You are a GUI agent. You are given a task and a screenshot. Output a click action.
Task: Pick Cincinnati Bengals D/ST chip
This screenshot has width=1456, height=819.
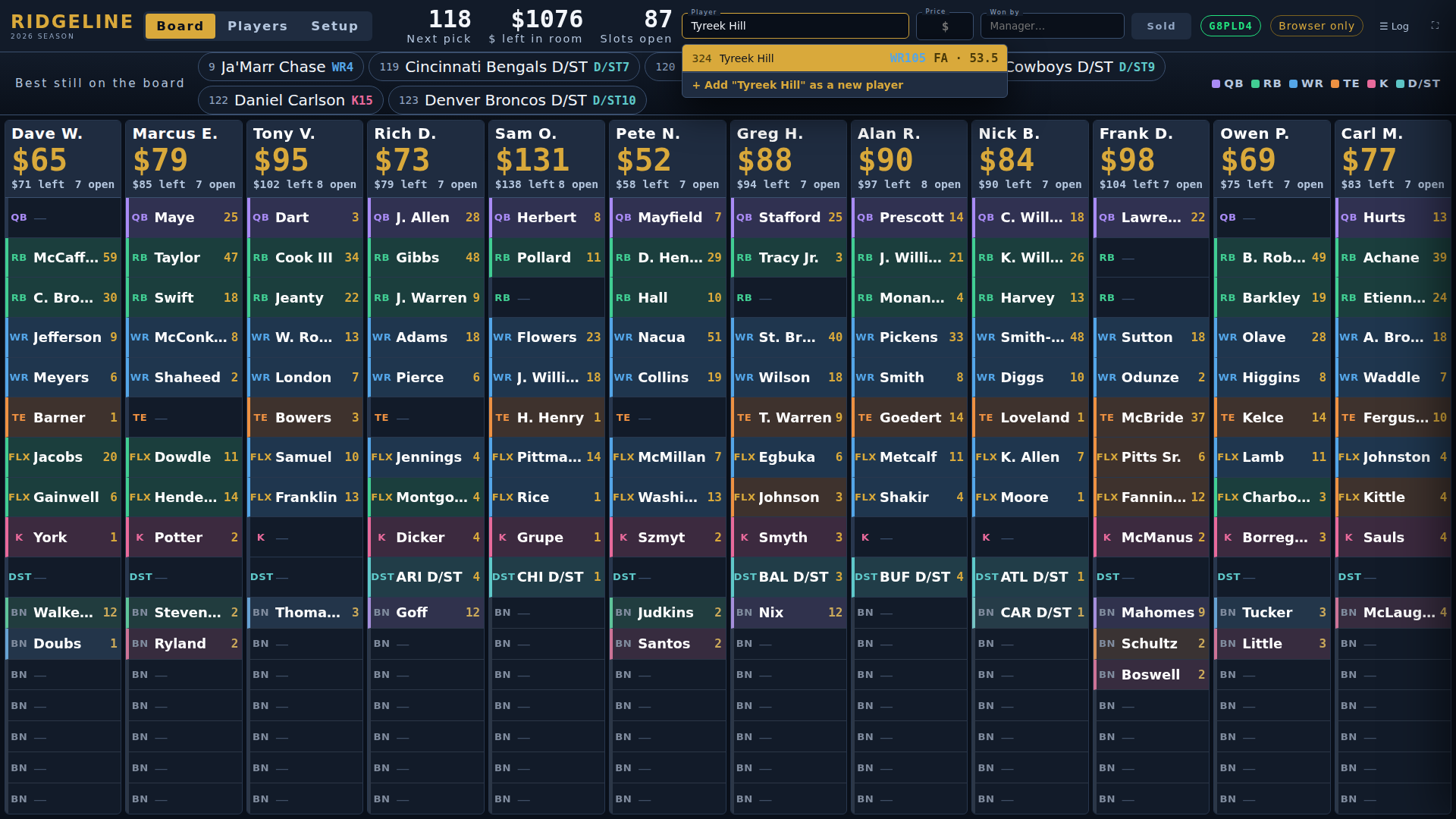[x=504, y=67]
